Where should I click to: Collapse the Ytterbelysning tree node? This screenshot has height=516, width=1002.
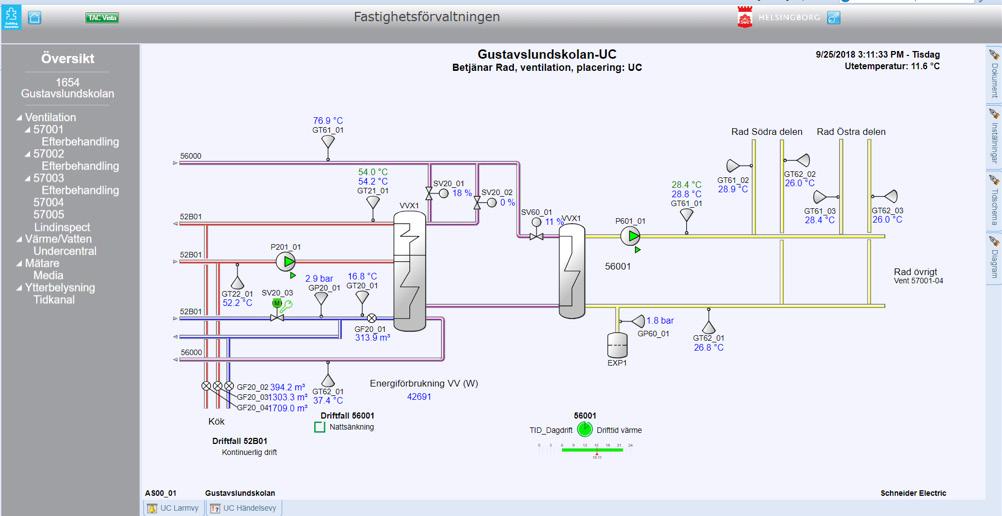coord(20,288)
